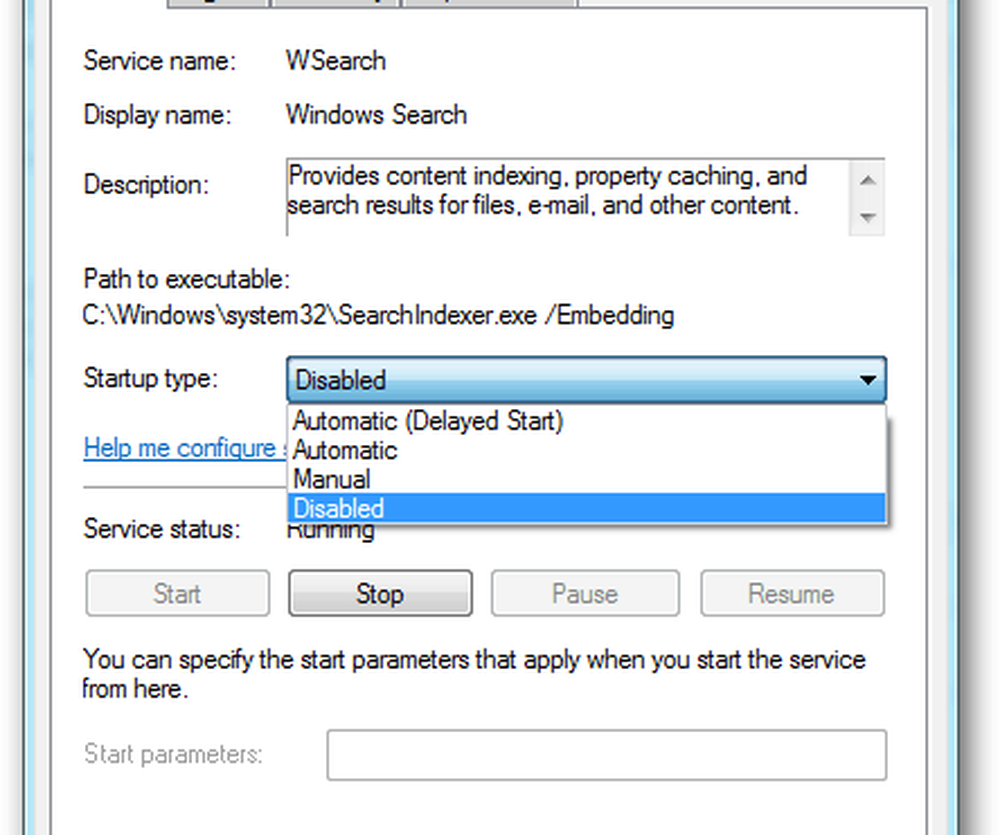This screenshot has width=1000, height=835.
Task: Click the Windows Search display name text
Action: pyautogui.click(x=376, y=114)
